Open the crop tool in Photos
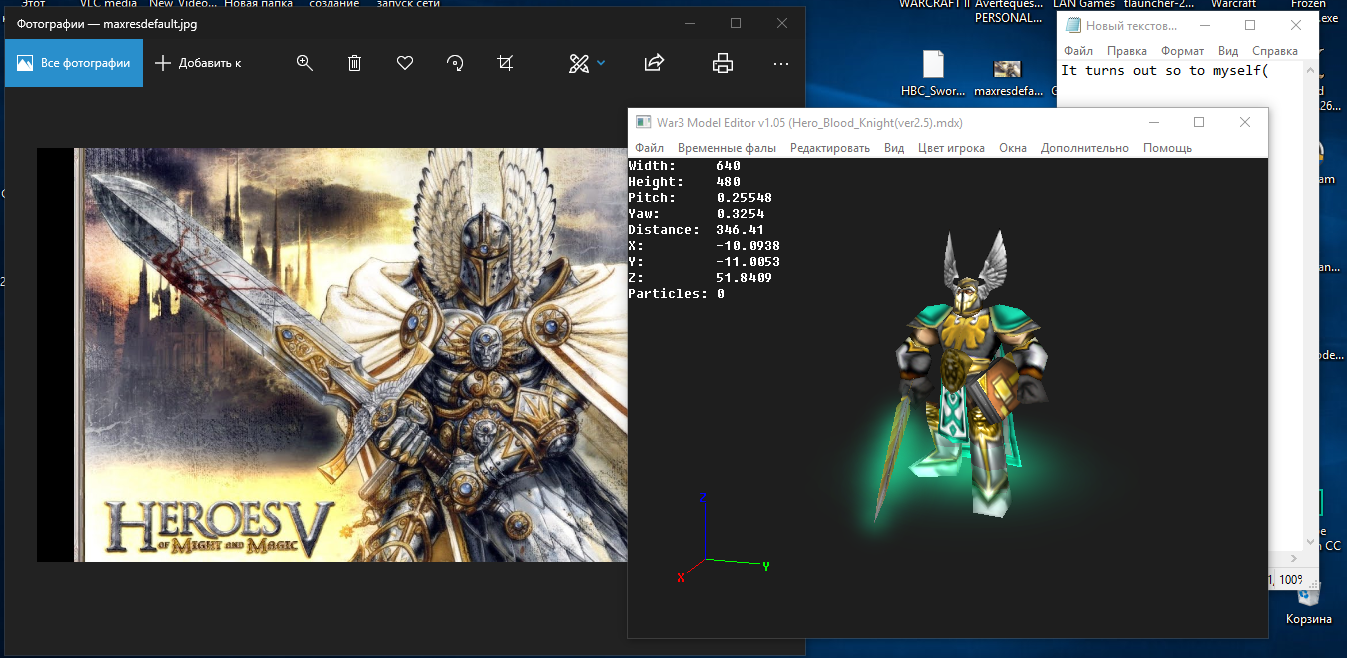 505,63
